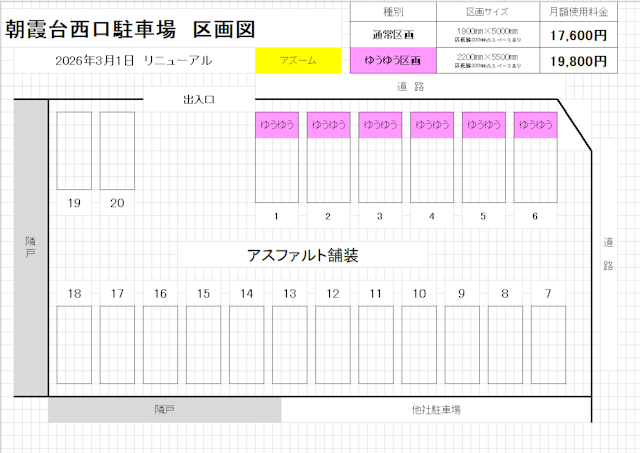This screenshot has width=640, height=453.
Task: Click the yellow アズーム cell
Action: tap(300, 61)
